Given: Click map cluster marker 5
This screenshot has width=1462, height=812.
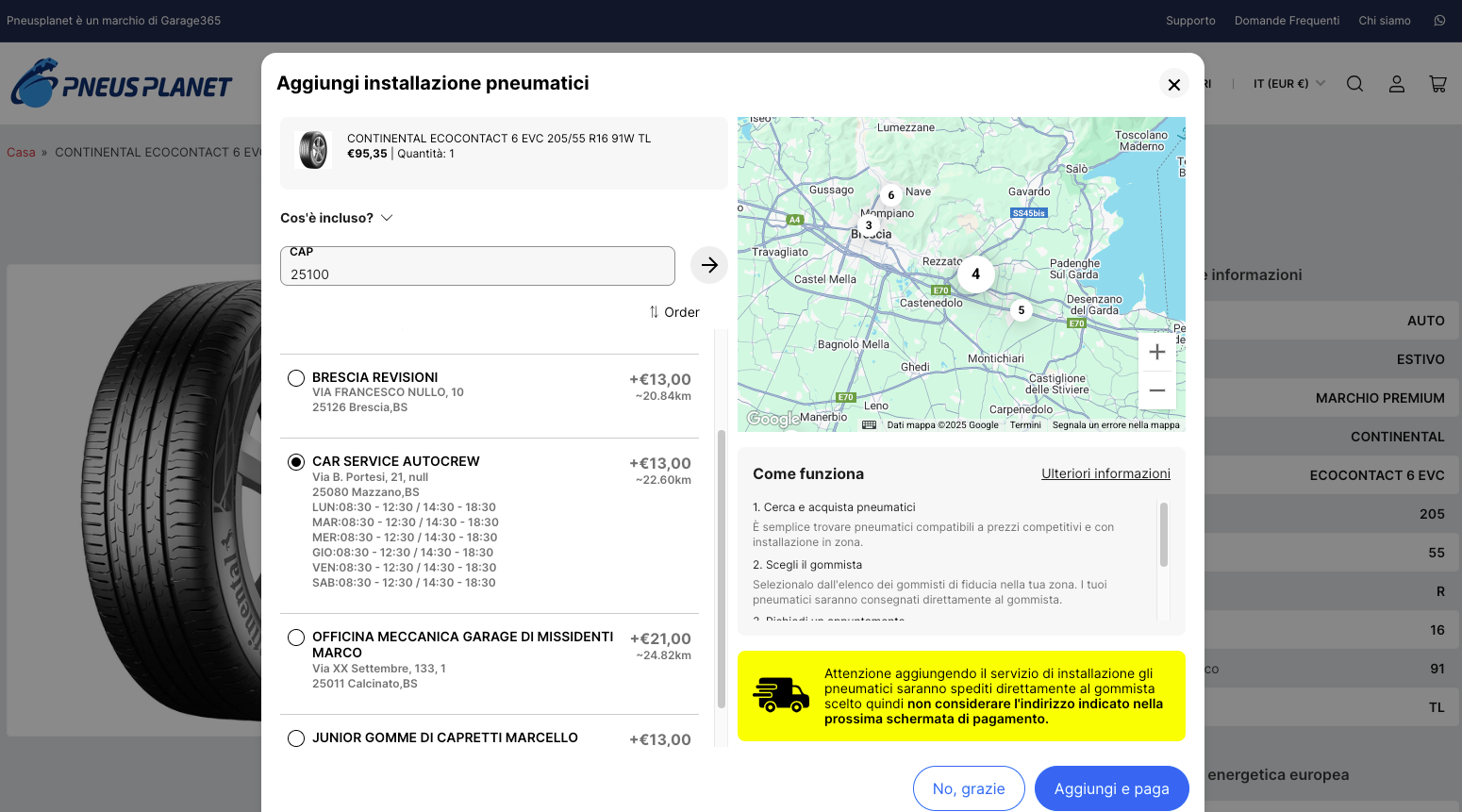Looking at the screenshot, I should [x=1022, y=310].
